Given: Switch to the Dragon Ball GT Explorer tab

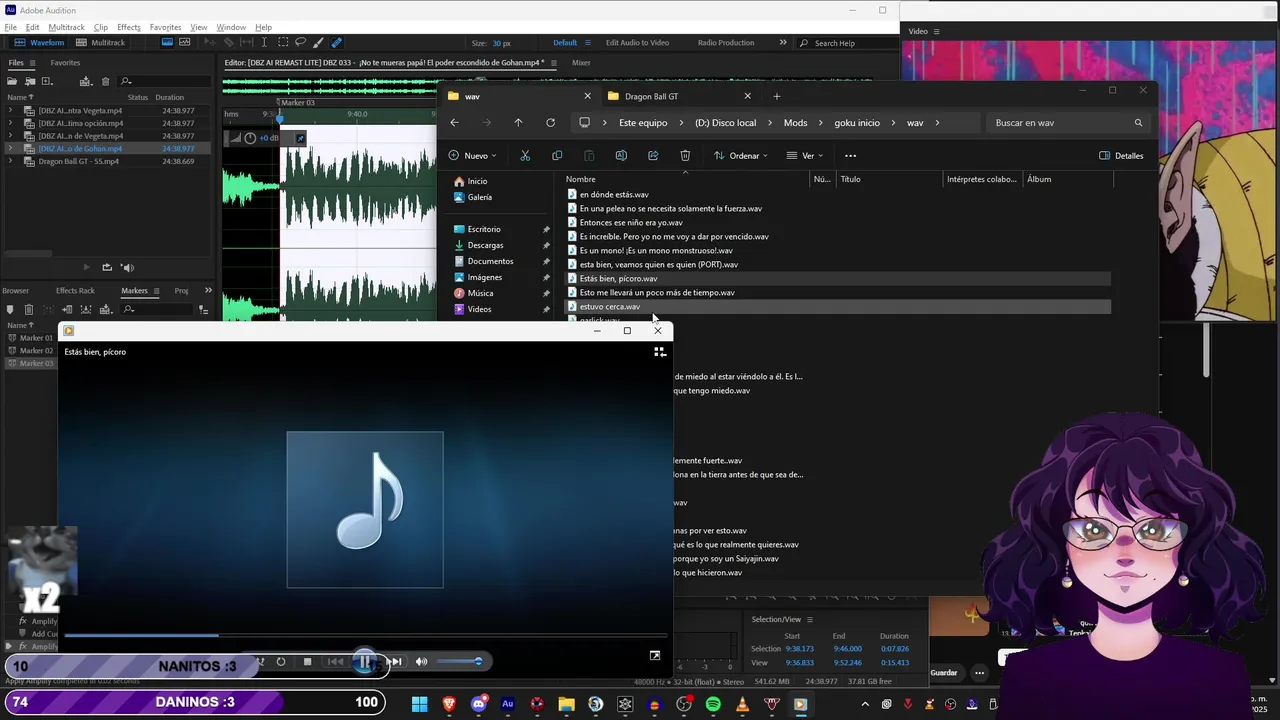Looking at the screenshot, I should (680, 96).
